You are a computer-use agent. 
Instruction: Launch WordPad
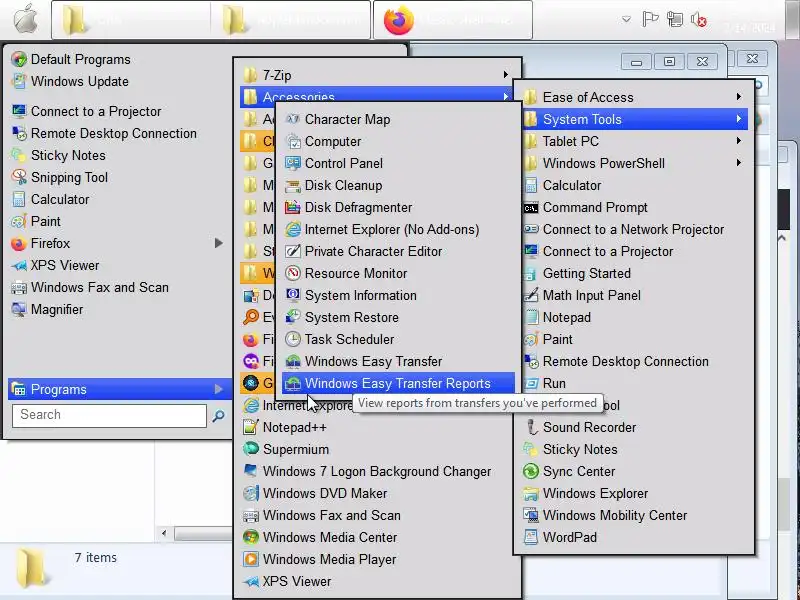click(x=634, y=537)
